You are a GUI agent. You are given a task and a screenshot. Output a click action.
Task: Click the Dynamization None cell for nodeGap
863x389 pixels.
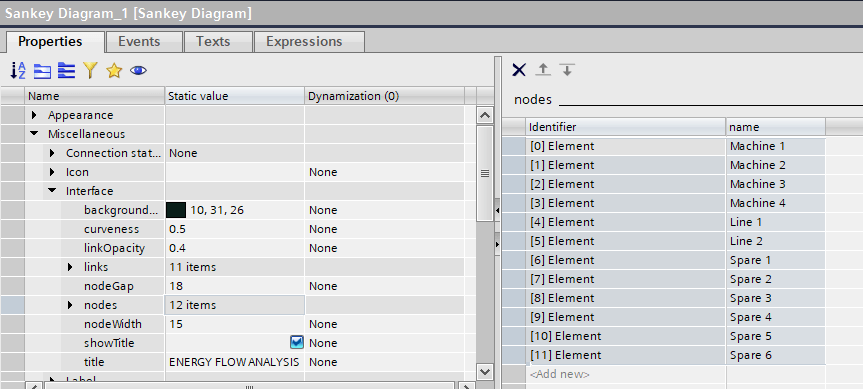click(x=384, y=286)
